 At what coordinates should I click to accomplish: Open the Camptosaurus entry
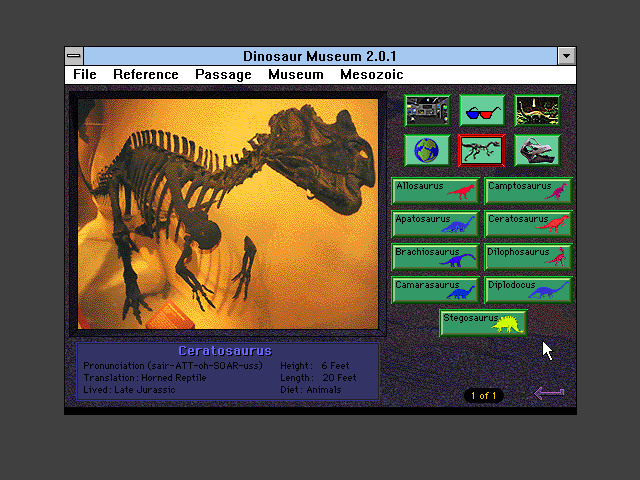click(x=528, y=191)
